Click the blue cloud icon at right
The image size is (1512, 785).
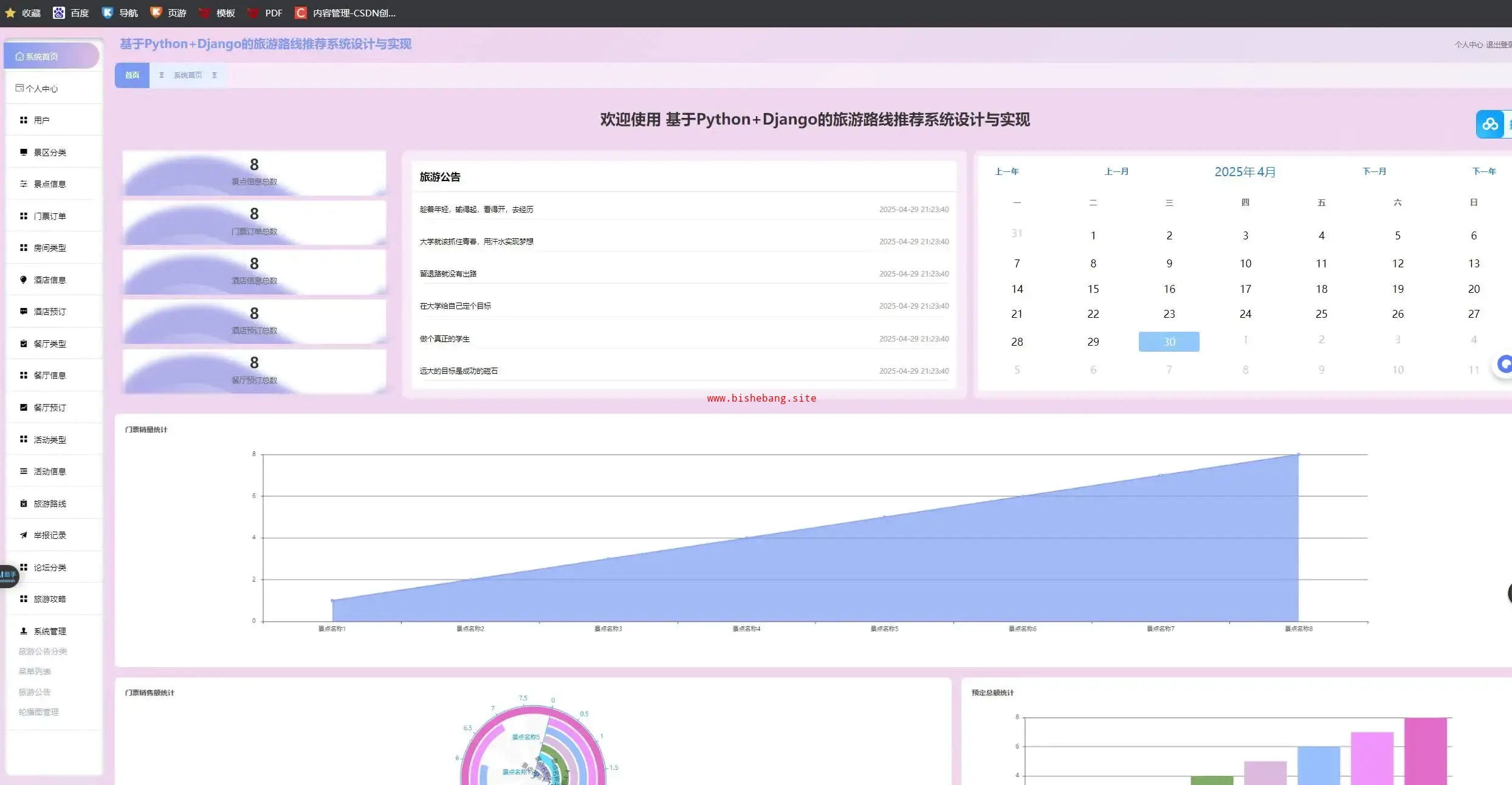pos(1490,125)
